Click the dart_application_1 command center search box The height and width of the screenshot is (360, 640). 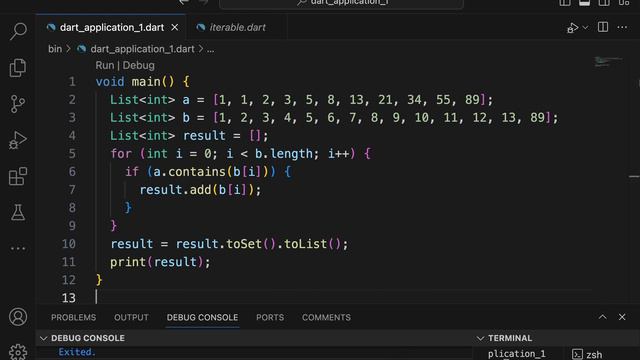pyautogui.click(x=341, y=3)
